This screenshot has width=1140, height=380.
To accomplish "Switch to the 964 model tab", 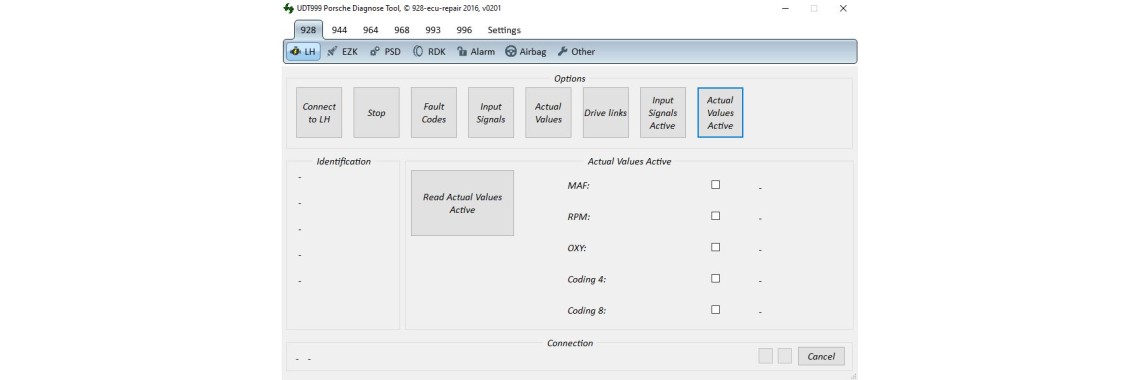I will [371, 30].
